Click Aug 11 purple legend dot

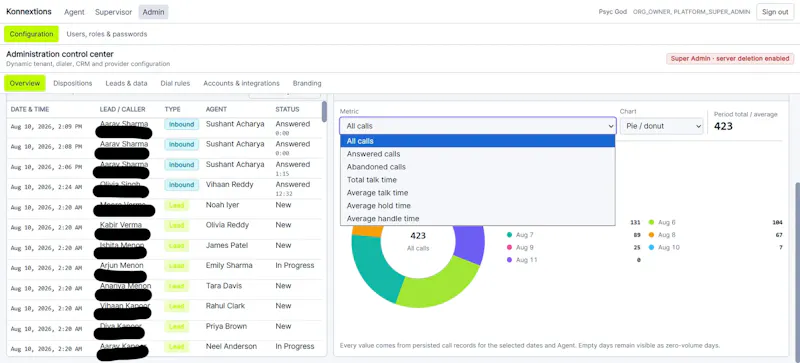coord(509,260)
